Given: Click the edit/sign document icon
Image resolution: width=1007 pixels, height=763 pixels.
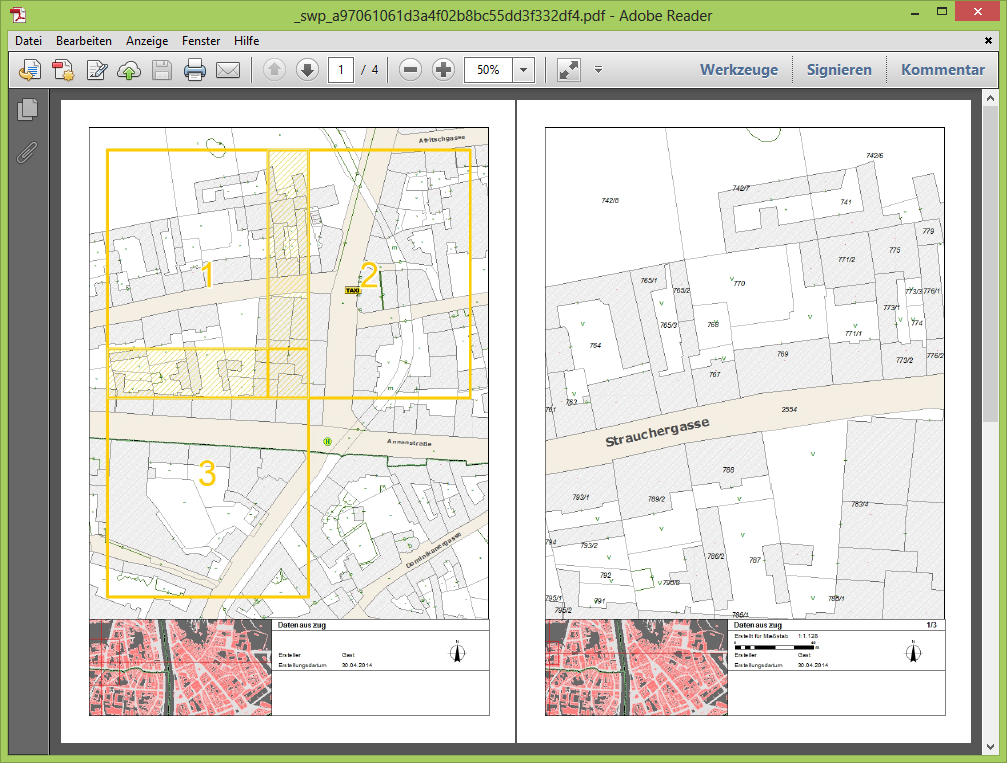Looking at the screenshot, I should click(96, 70).
